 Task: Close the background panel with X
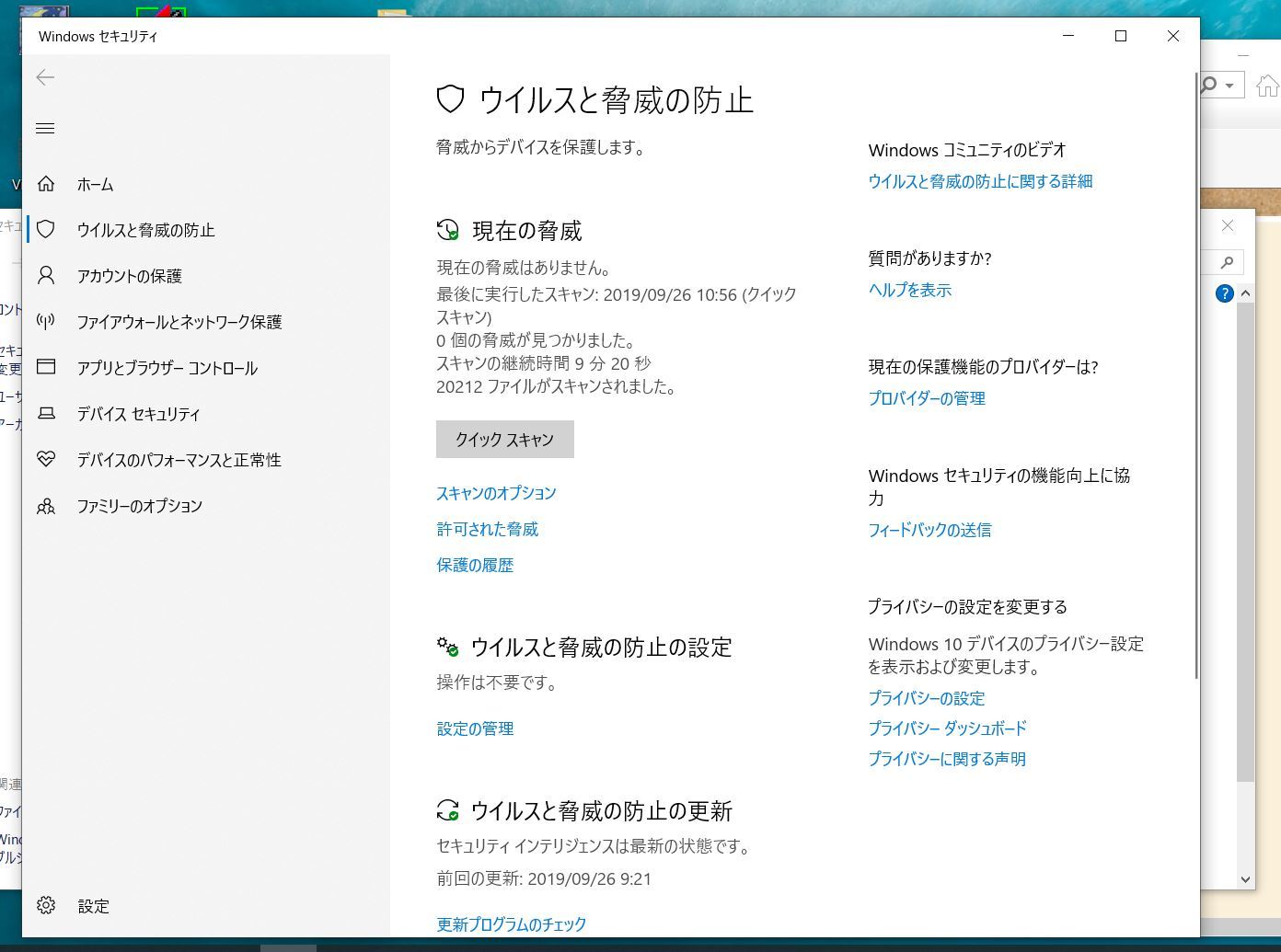[x=1228, y=225]
